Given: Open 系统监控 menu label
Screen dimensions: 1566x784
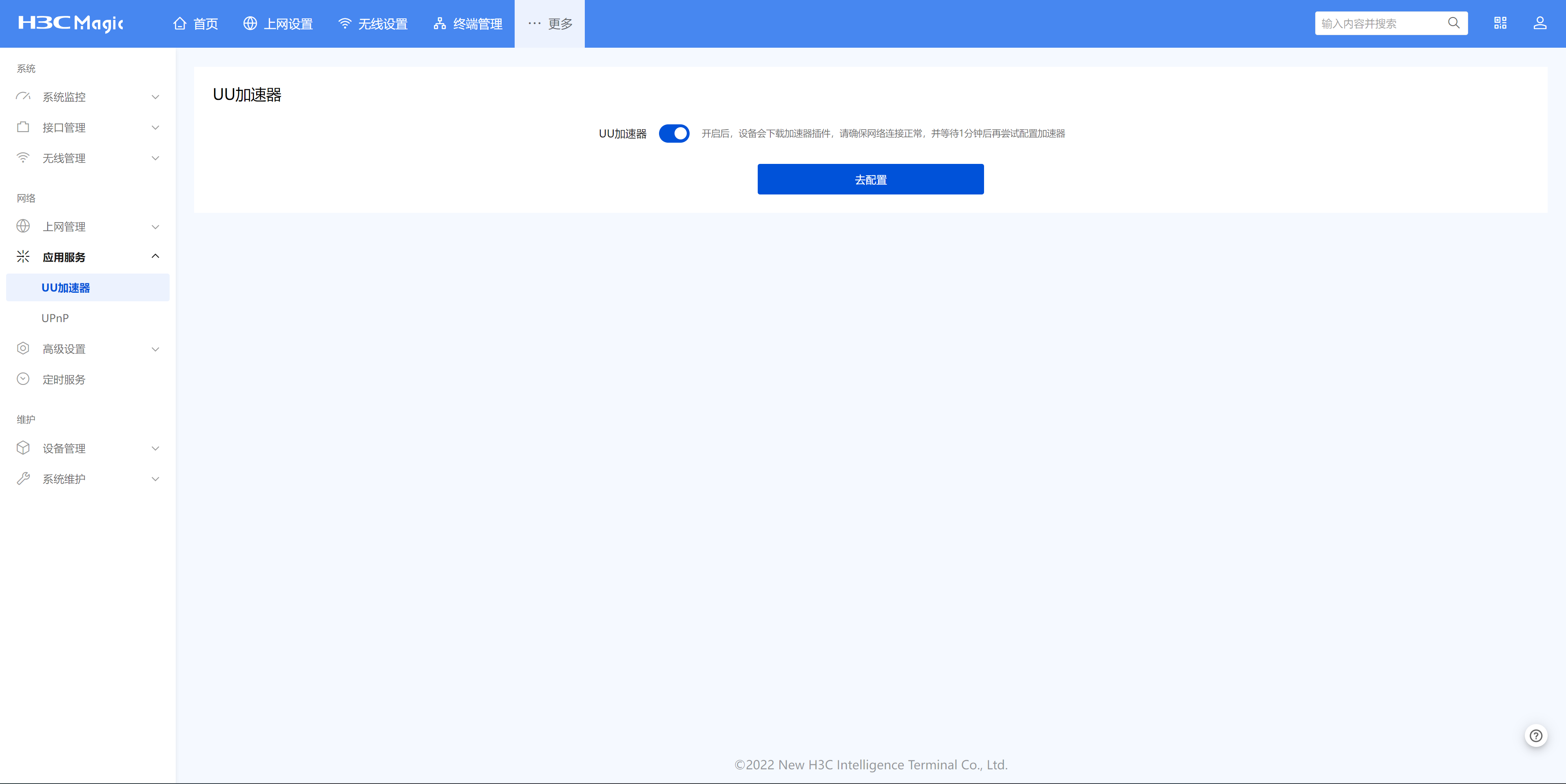Looking at the screenshot, I should (x=64, y=97).
